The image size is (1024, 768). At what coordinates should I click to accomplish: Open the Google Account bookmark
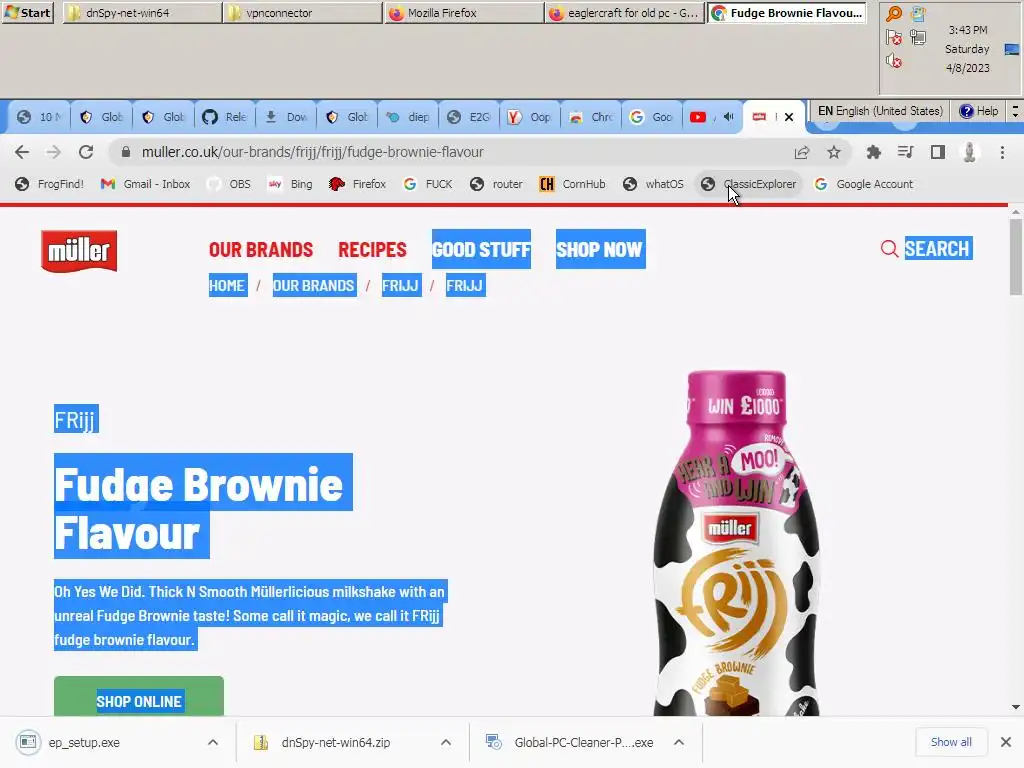tap(864, 184)
